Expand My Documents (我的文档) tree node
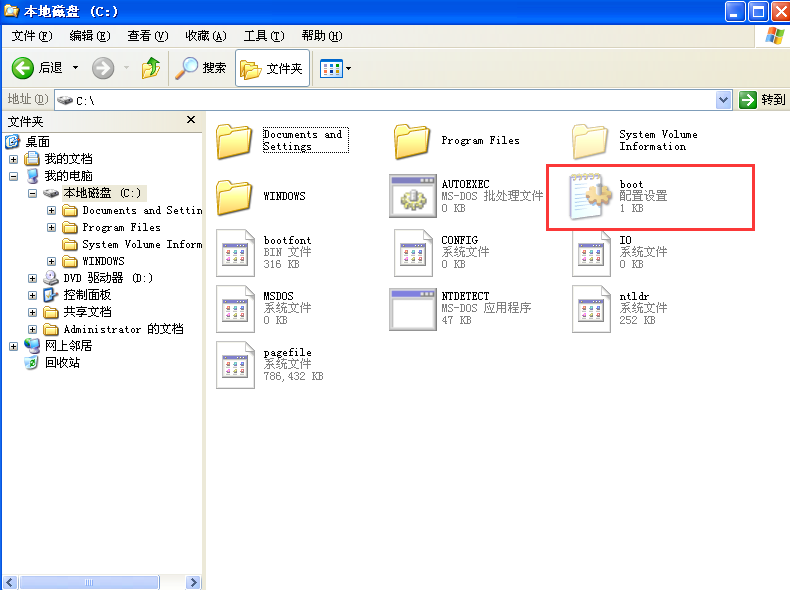The width and height of the screenshot is (790, 590). tap(14, 159)
